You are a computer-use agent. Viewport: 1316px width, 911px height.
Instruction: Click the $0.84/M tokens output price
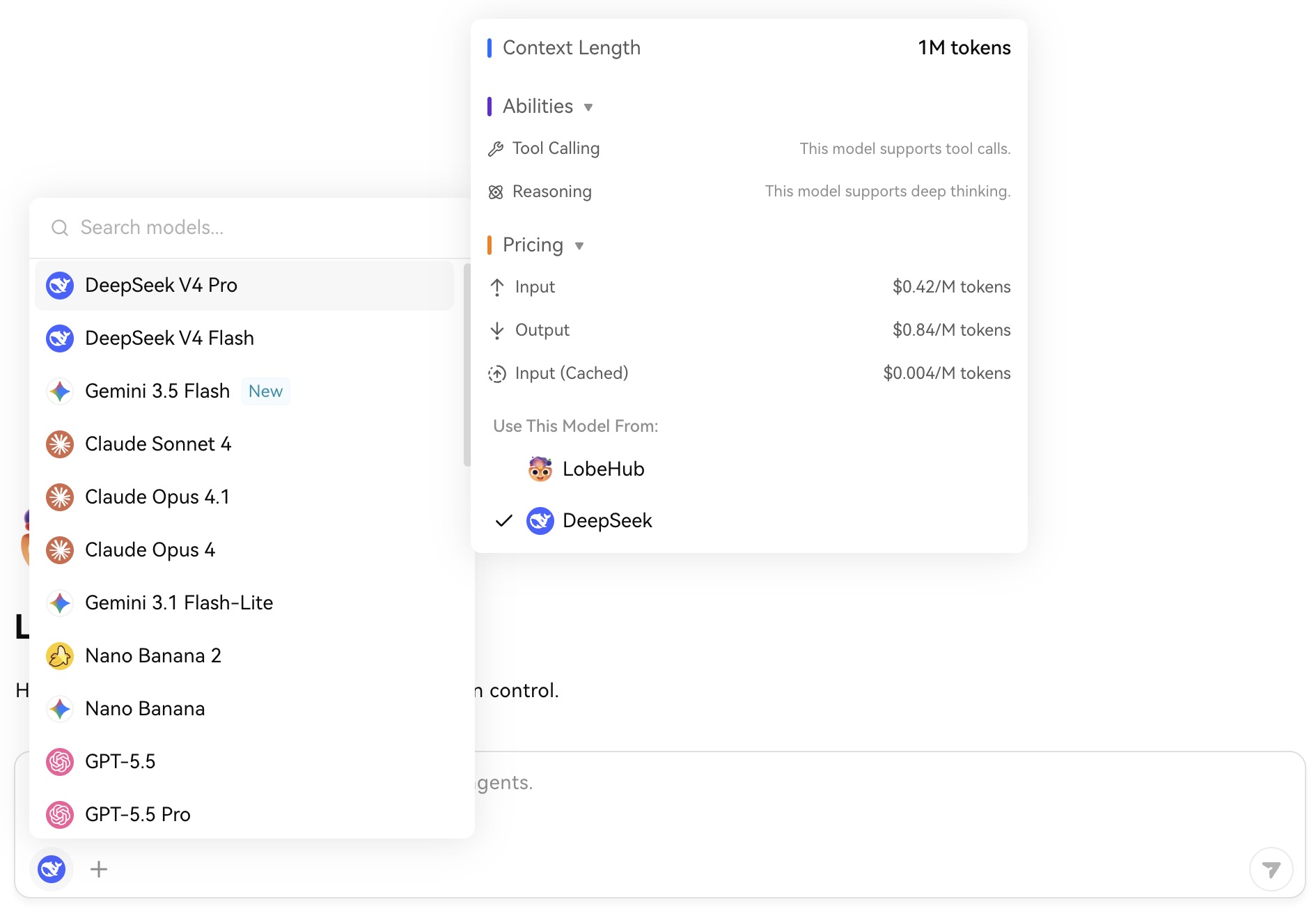952,331
